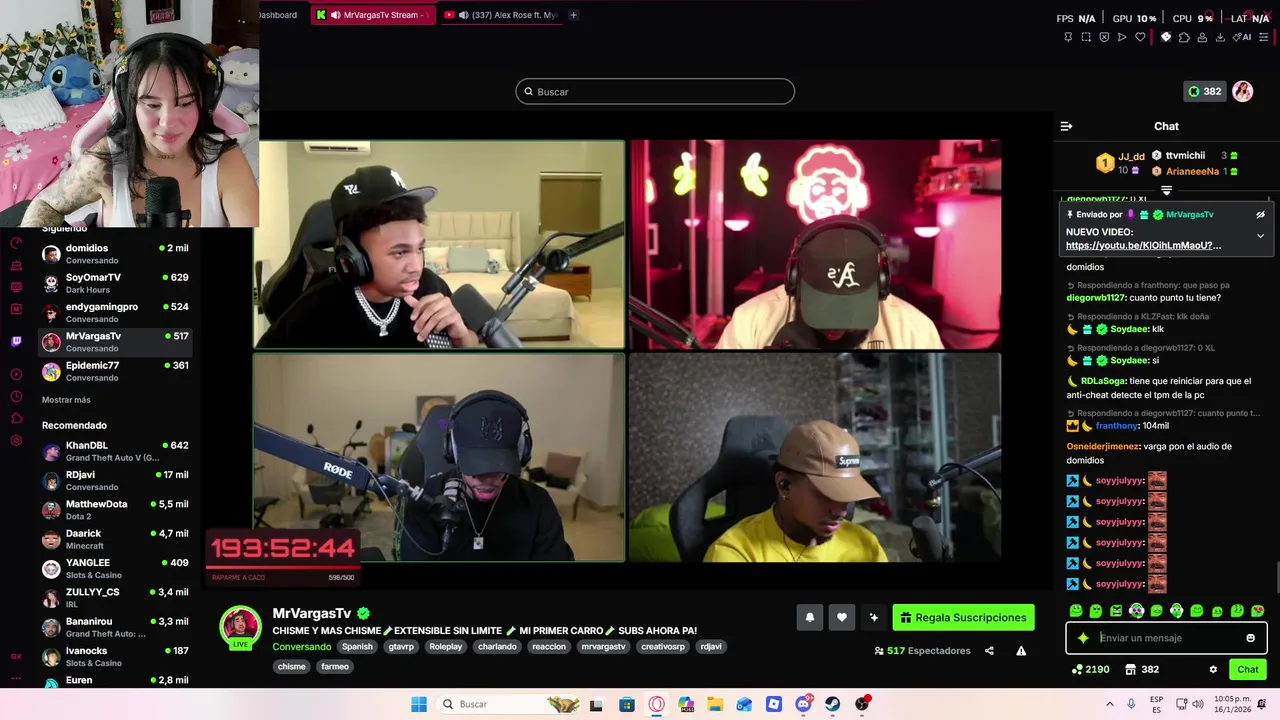This screenshot has height=720, width=1280.
Task: Click JJ_dd top gifter in leaderboard
Action: point(1121,162)
